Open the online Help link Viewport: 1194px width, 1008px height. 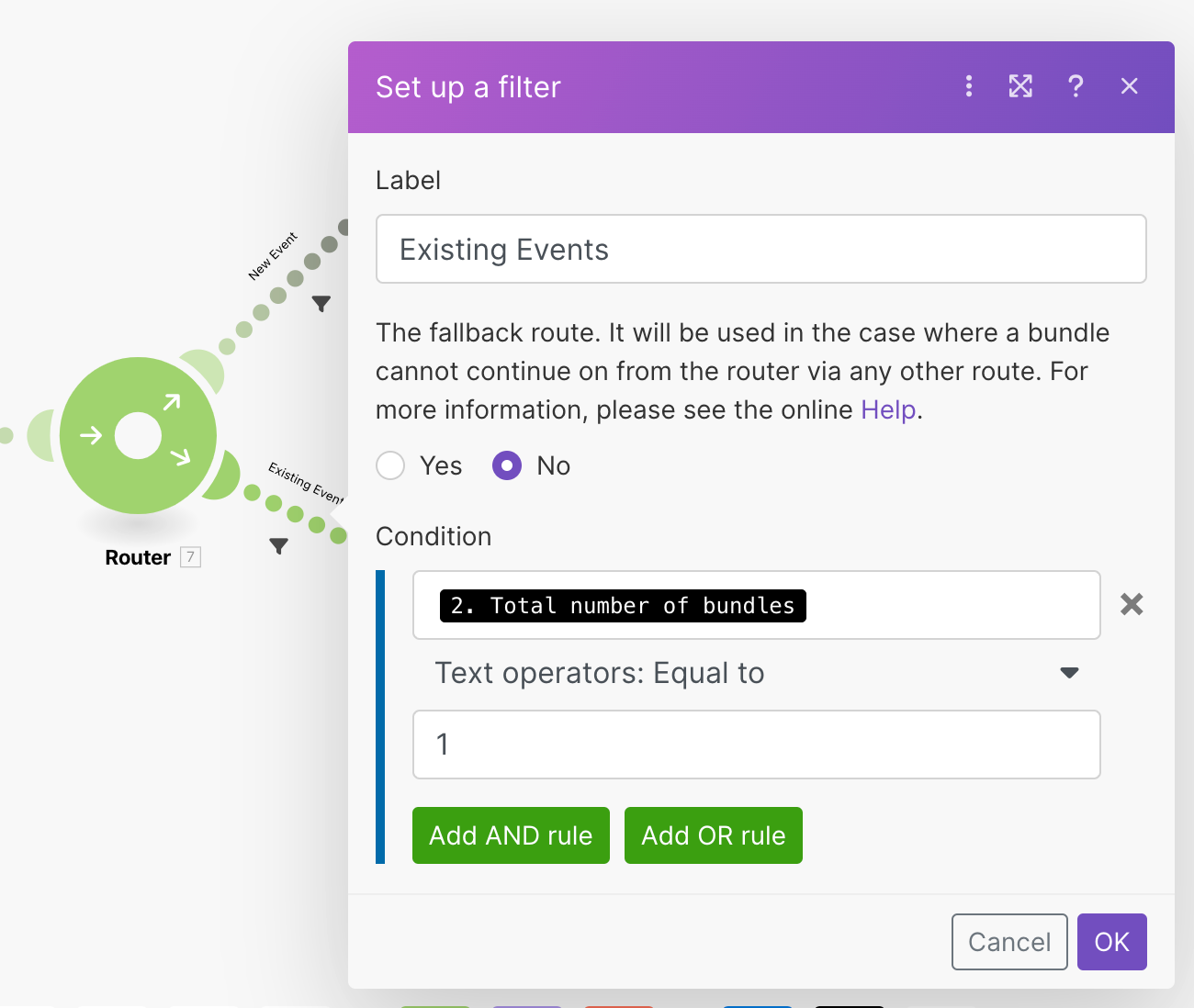[x=888, y=409]
